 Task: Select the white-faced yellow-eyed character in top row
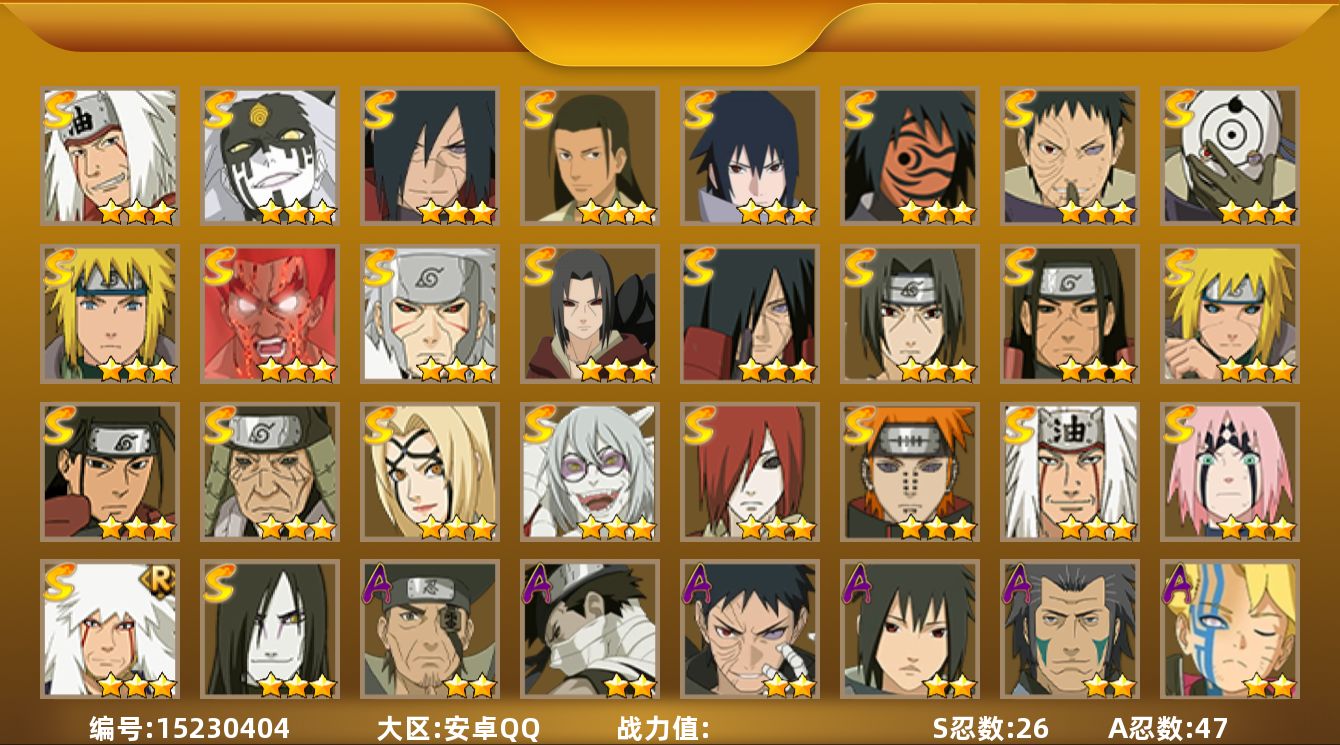coord(270,156)
